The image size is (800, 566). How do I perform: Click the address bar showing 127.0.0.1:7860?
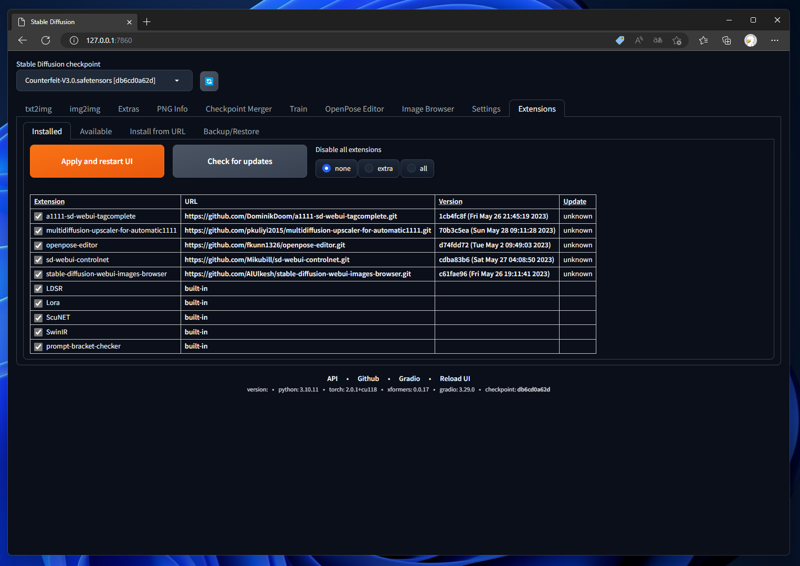click(300, 41)
